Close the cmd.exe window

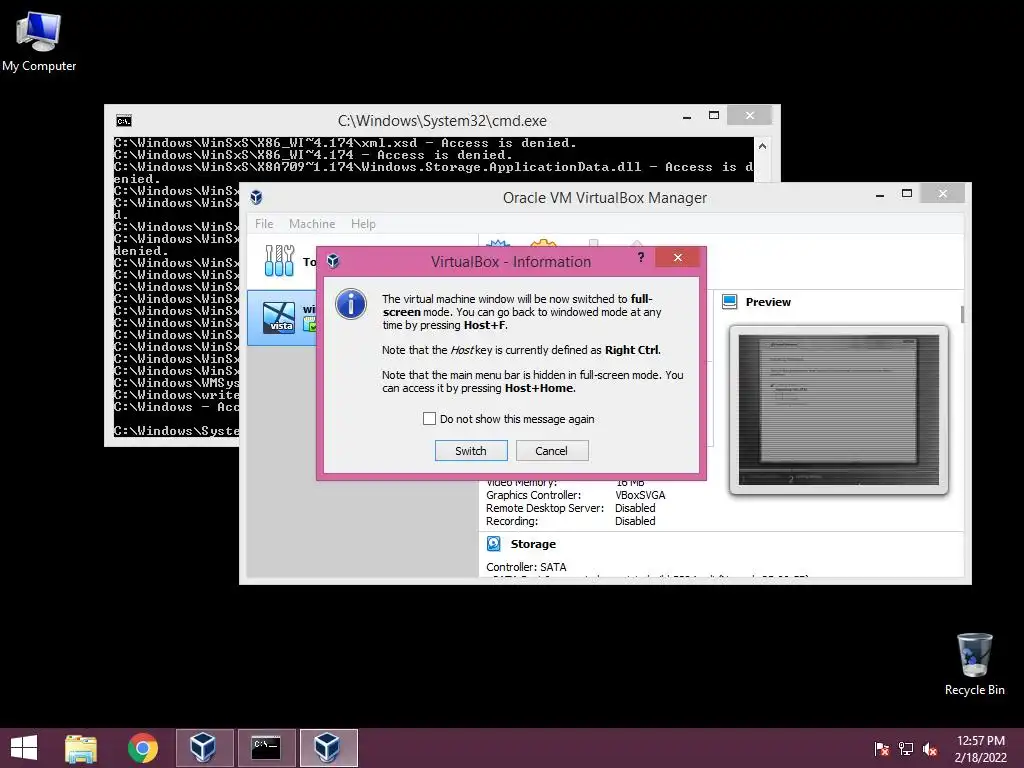[750, 116]
